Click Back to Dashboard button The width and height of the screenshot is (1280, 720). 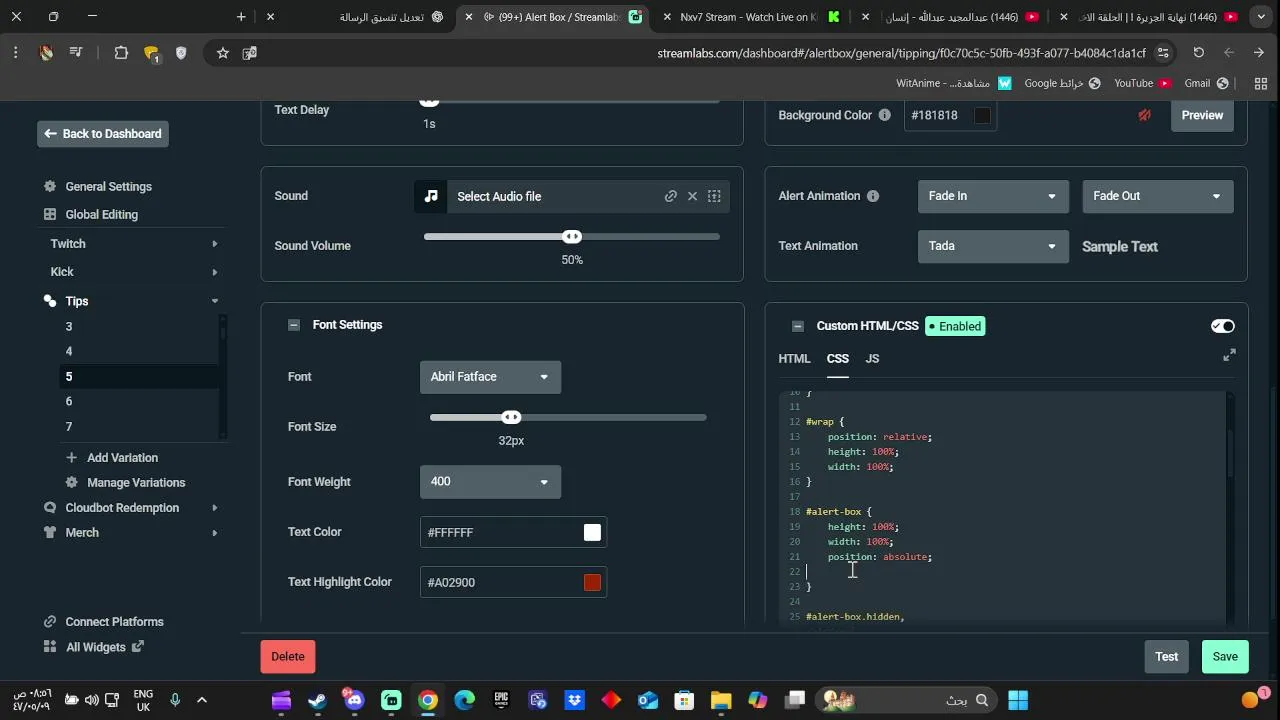click(103, 134)
